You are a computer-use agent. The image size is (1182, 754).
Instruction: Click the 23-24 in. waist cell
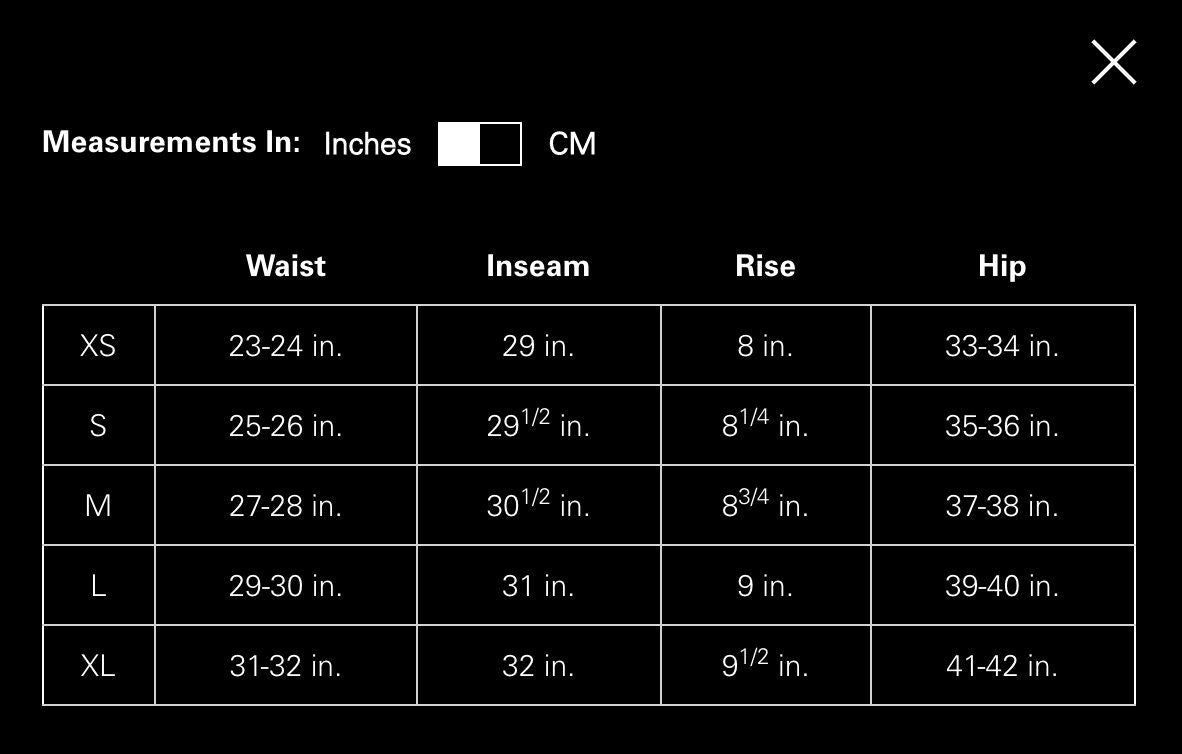[x=286, y=345]
